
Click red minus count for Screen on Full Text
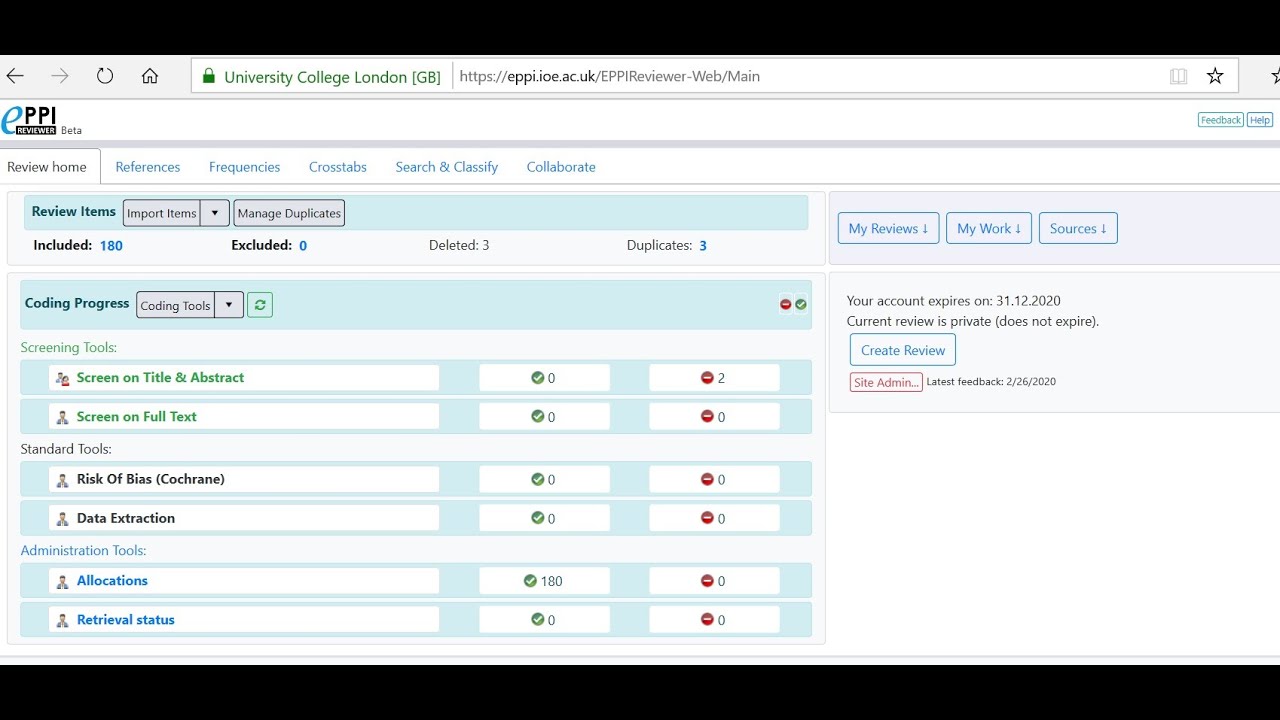[714, 417]
